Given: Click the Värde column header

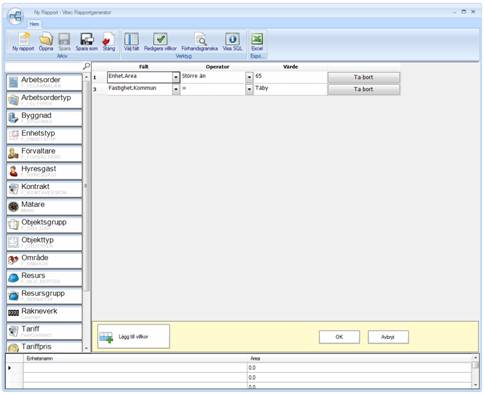Looking at the screenshot, I should 290,67.
